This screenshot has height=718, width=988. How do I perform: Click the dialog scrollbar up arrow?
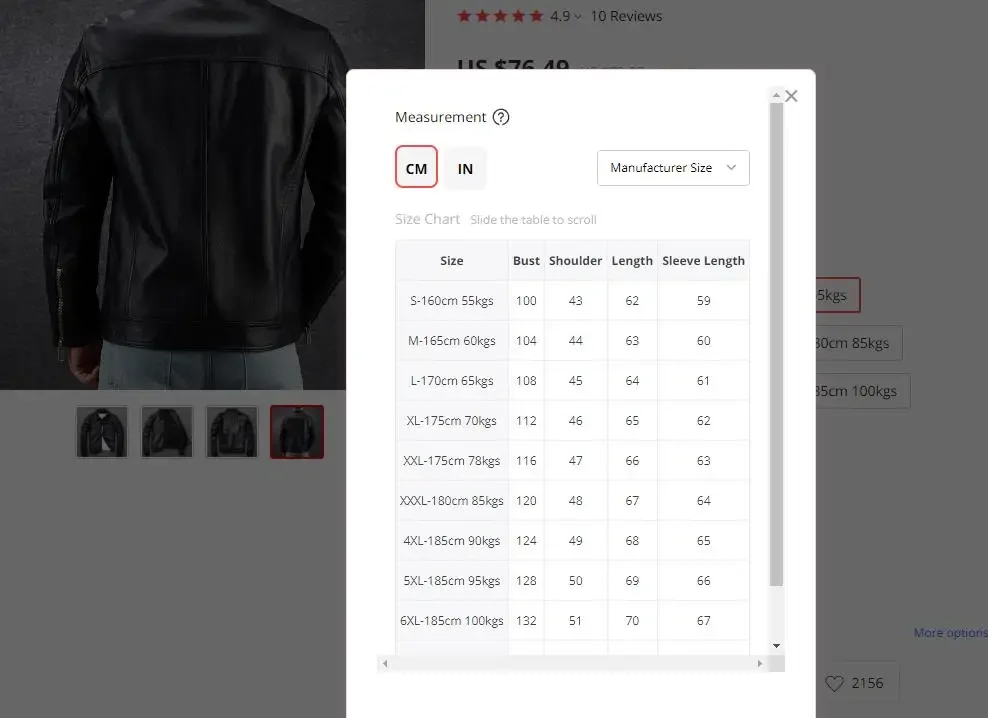tap(776, 95)
